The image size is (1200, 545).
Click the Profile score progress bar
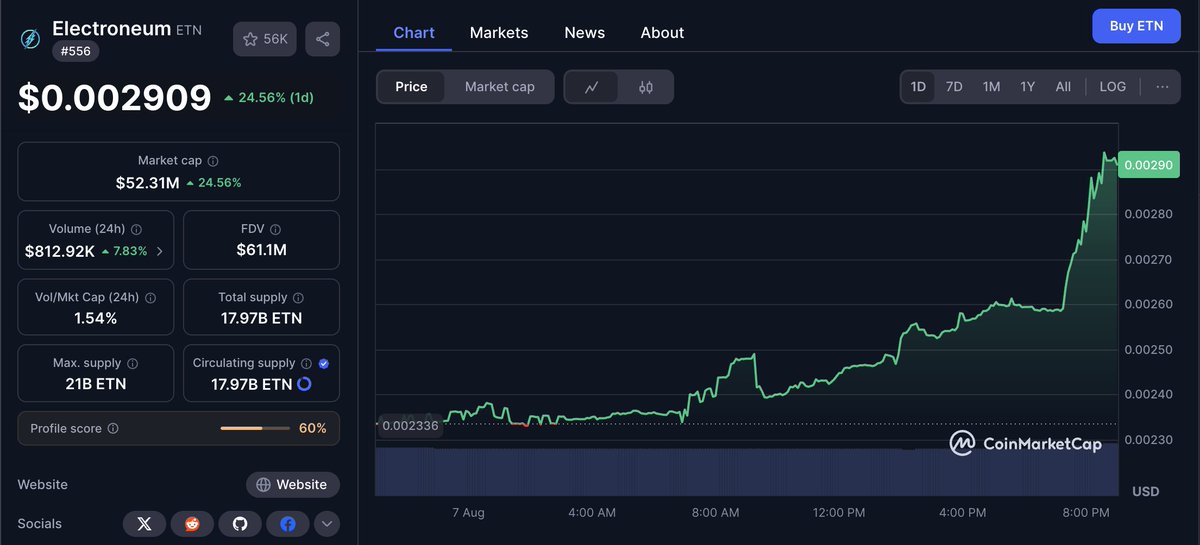(254, 429)
